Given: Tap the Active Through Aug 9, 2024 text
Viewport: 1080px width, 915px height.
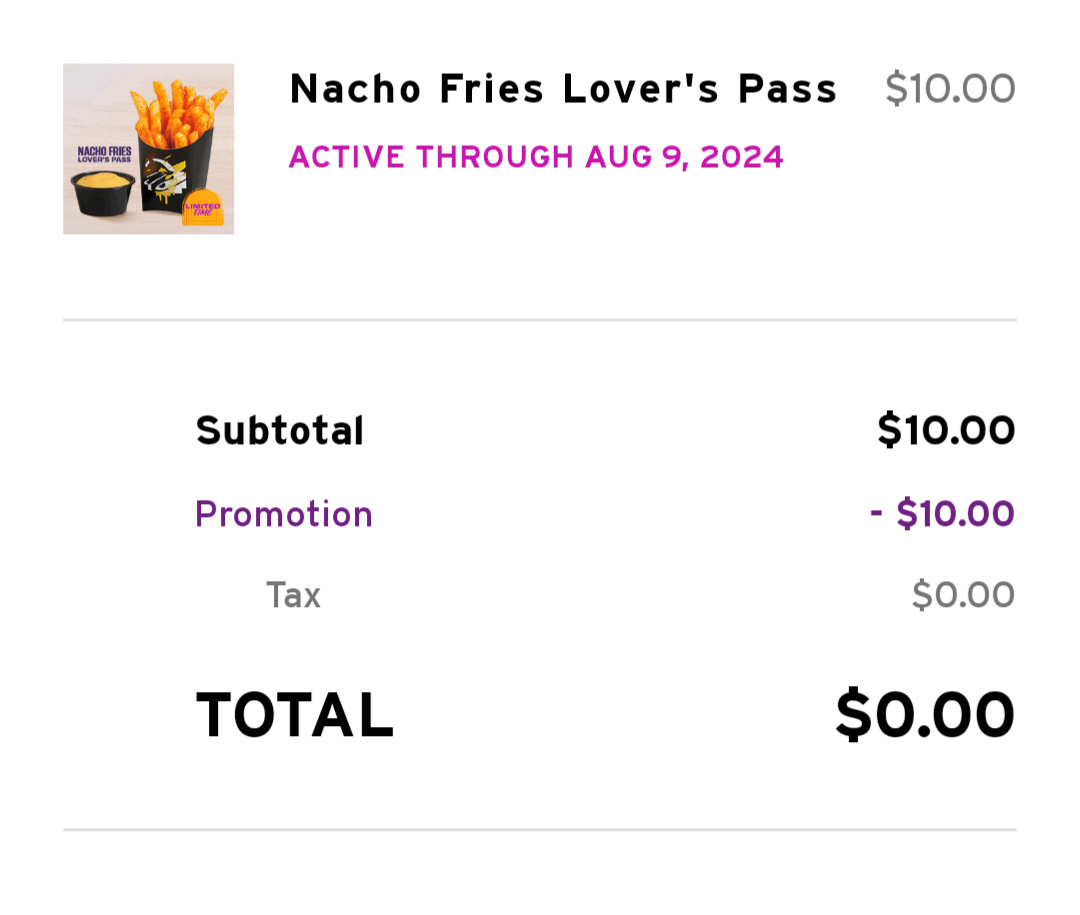Looking at the screenshot, I should pos(536,157).
